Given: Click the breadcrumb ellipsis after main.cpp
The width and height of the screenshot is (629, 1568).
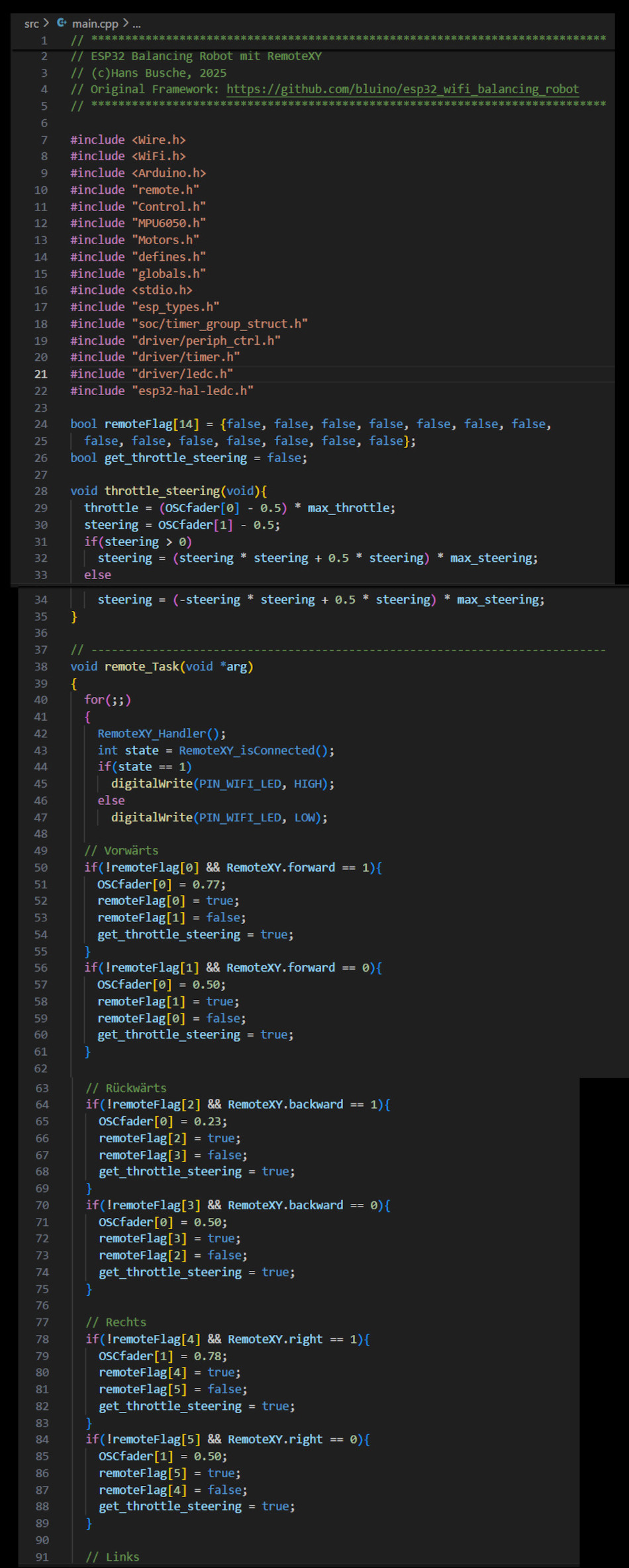Looking at the screenshot, I should tap(136, 24).
